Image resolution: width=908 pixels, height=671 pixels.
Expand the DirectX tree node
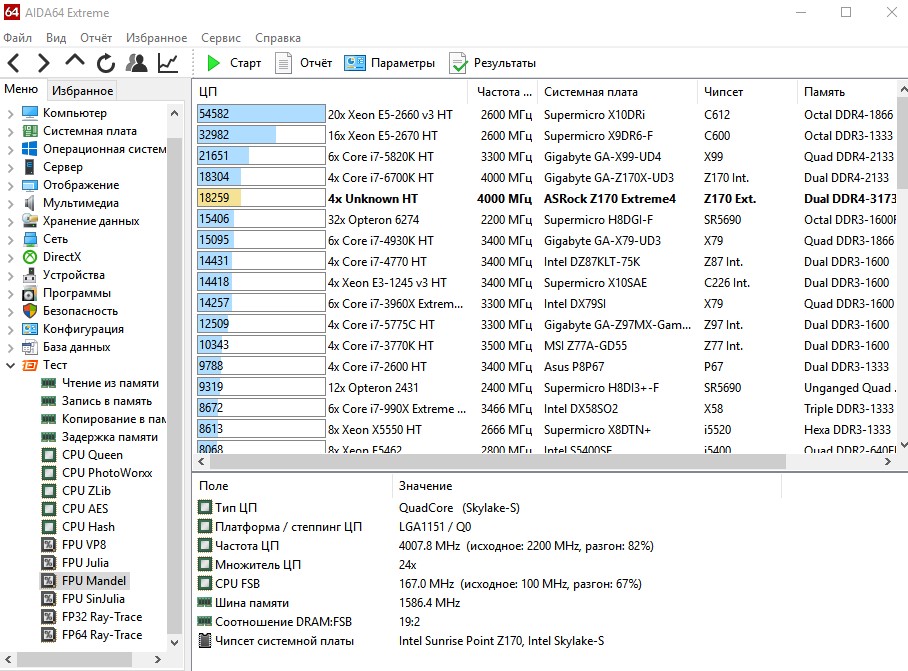pos(10,257)
